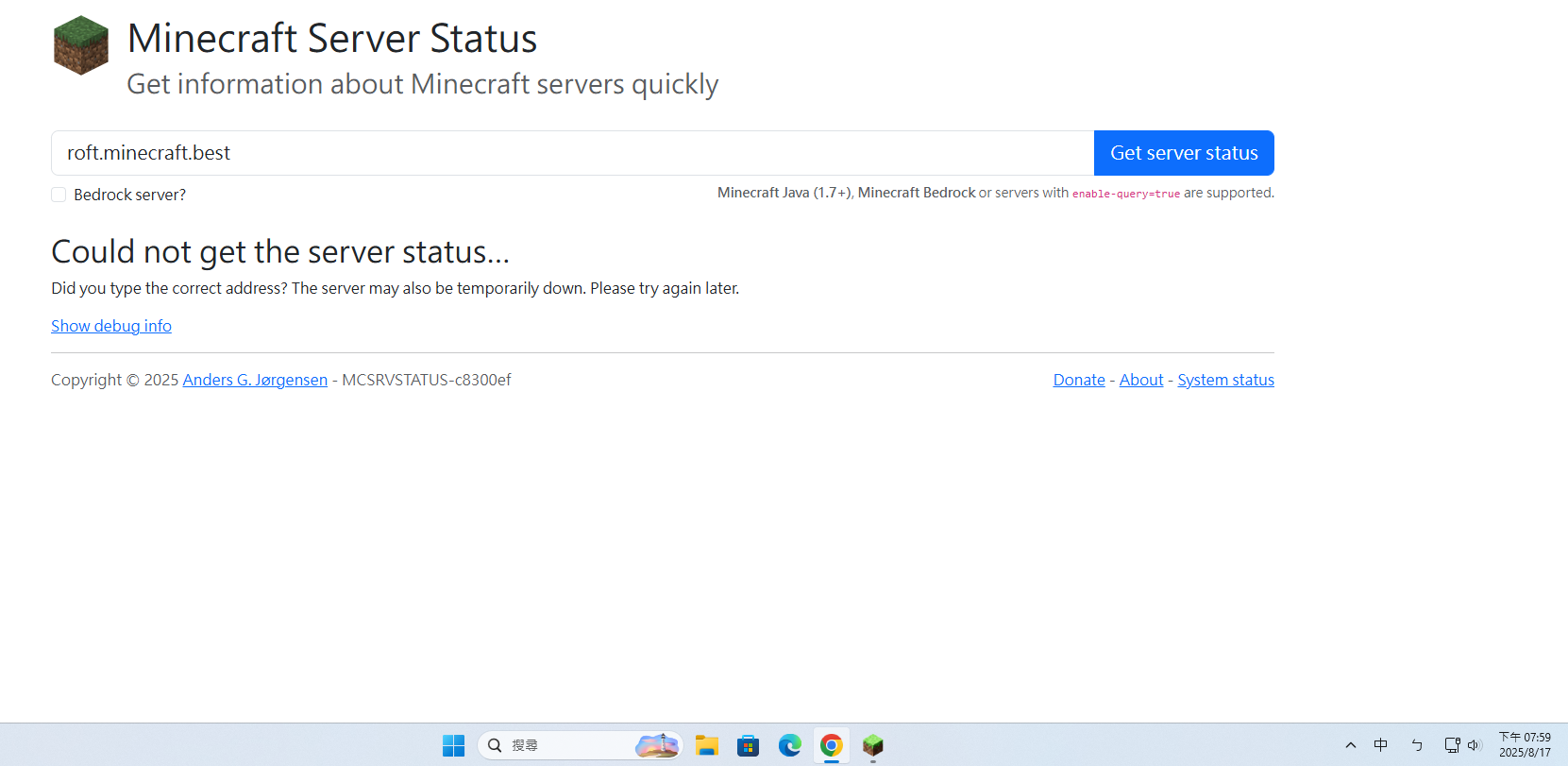
Task: Click the enable-query=true code text
Action: pyautogui.click(x=1126, y=194)
